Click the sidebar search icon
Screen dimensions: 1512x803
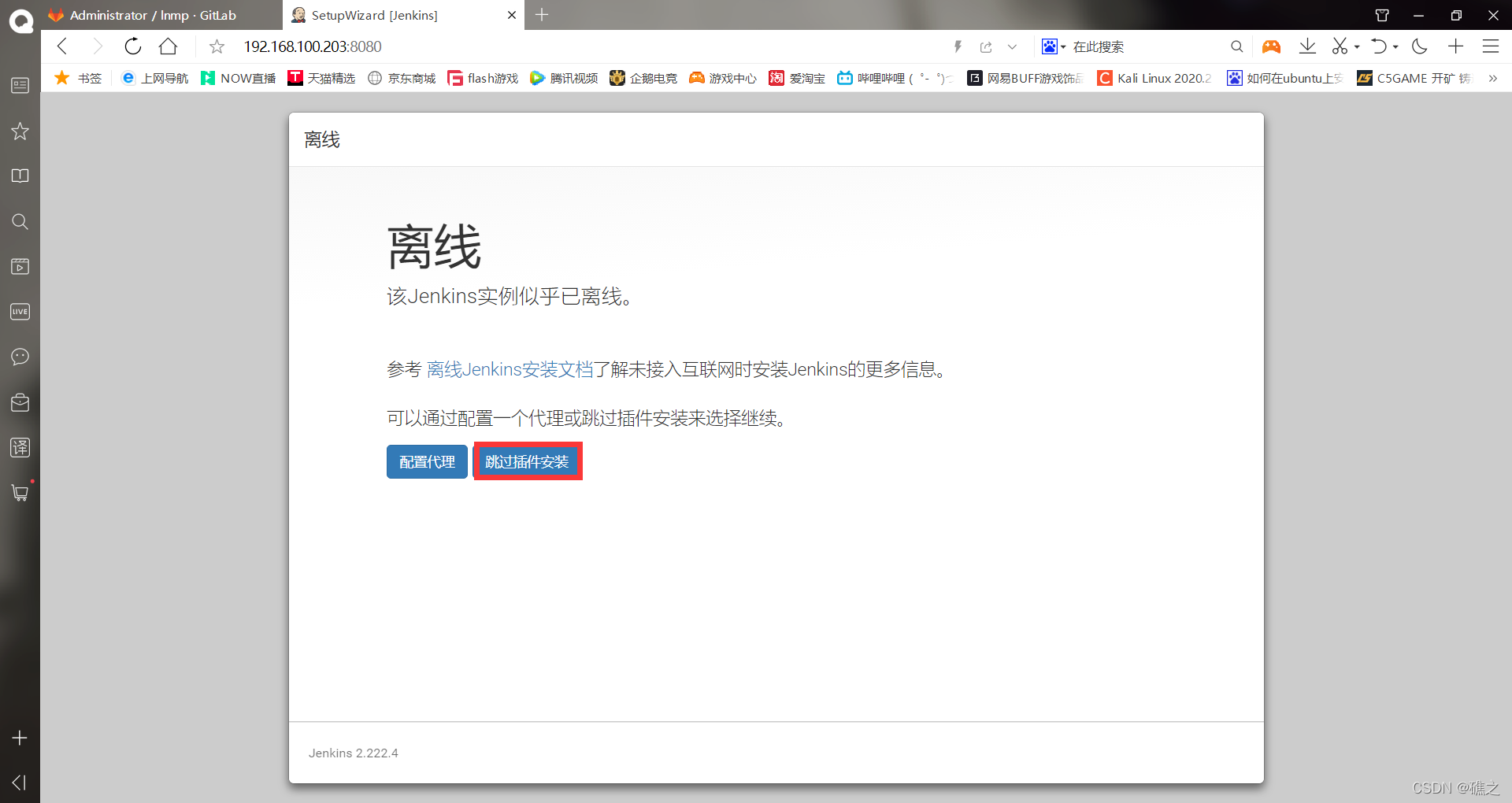click(x=20, y=221)
